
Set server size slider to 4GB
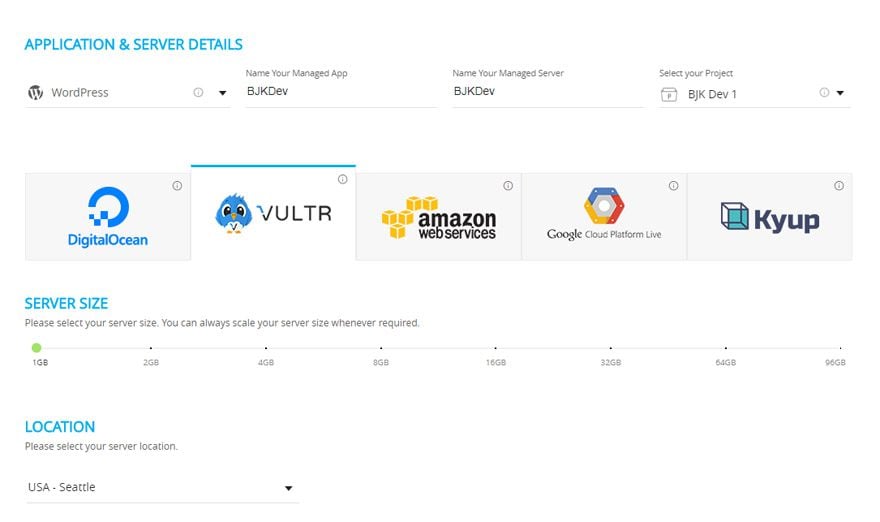coord(266,348)
